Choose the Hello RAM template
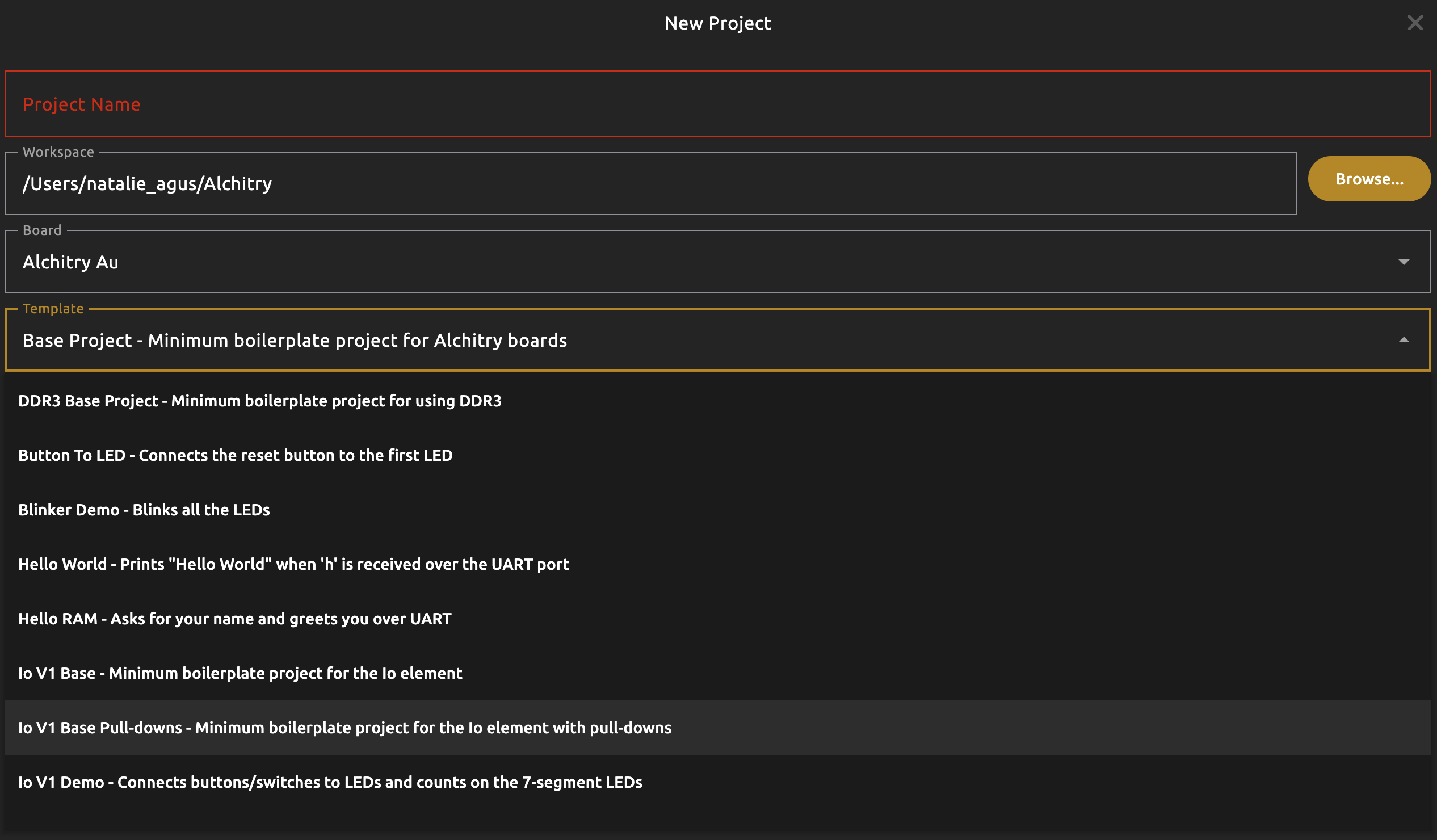The image size is (1437, 840). tap(235, 619)
